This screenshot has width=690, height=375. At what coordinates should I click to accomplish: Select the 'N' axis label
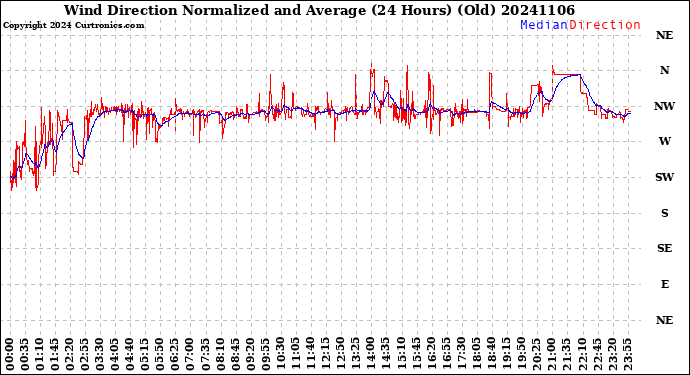(664, 70)
